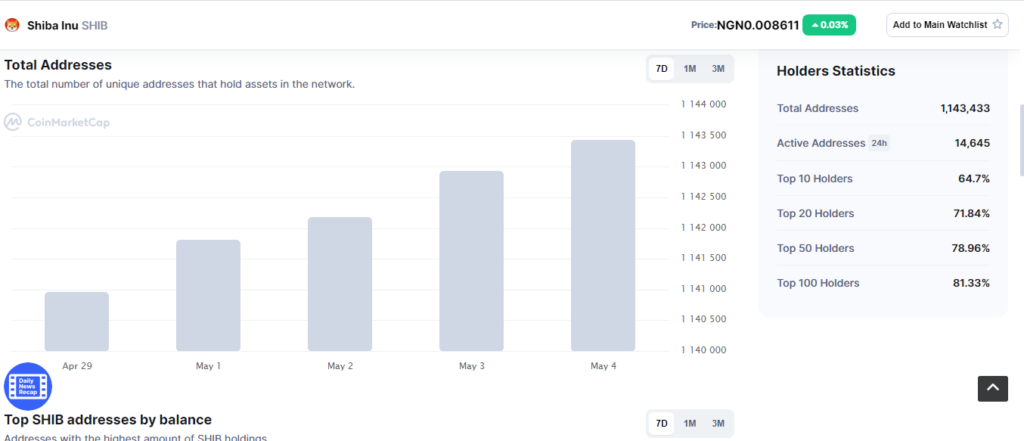Click the 14,645 active addresses value
The image size is (1024, 441).
coord(972,143)
